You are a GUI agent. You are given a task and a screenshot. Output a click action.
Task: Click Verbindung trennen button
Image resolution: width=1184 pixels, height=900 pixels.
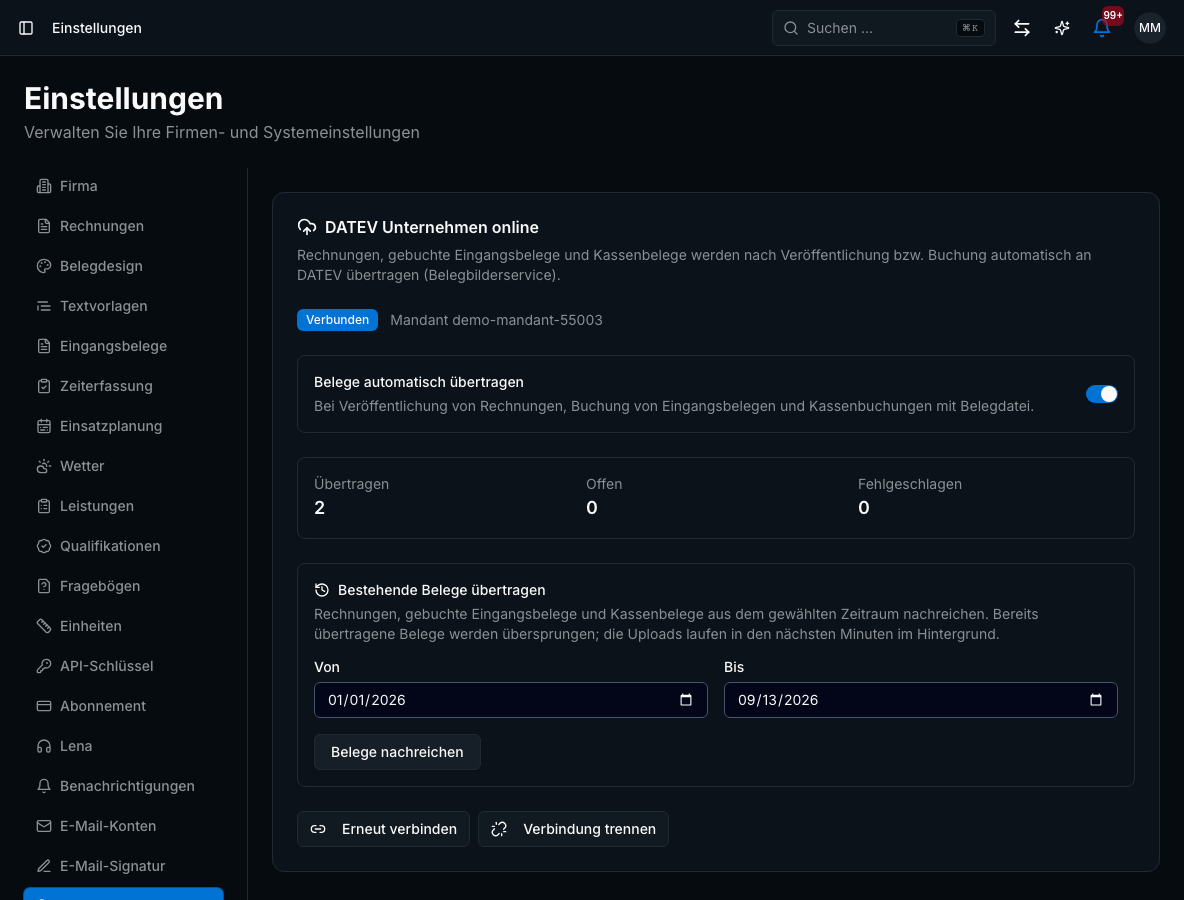(573, 829)
